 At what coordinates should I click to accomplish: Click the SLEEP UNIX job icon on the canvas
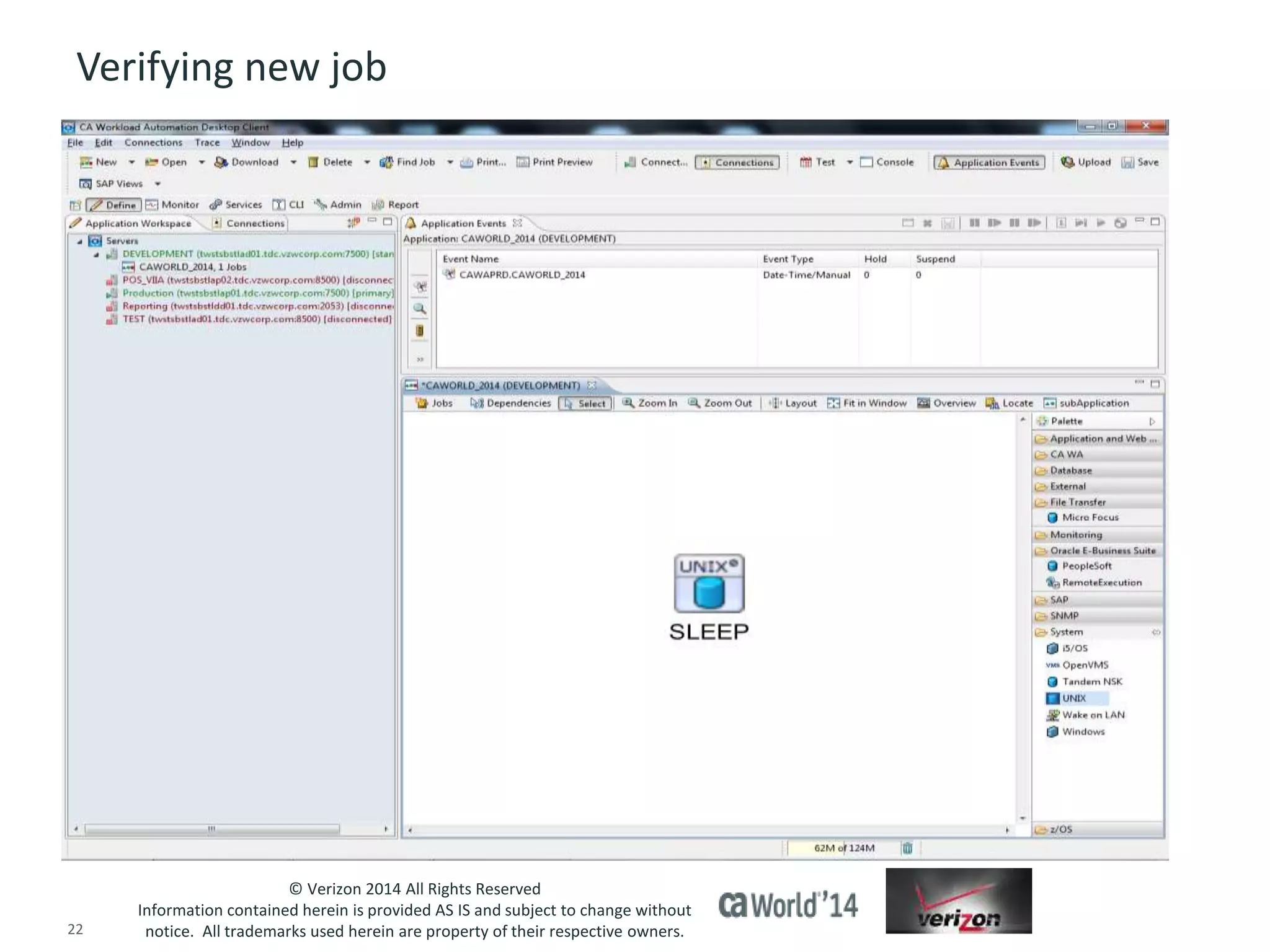click(709, 584)
